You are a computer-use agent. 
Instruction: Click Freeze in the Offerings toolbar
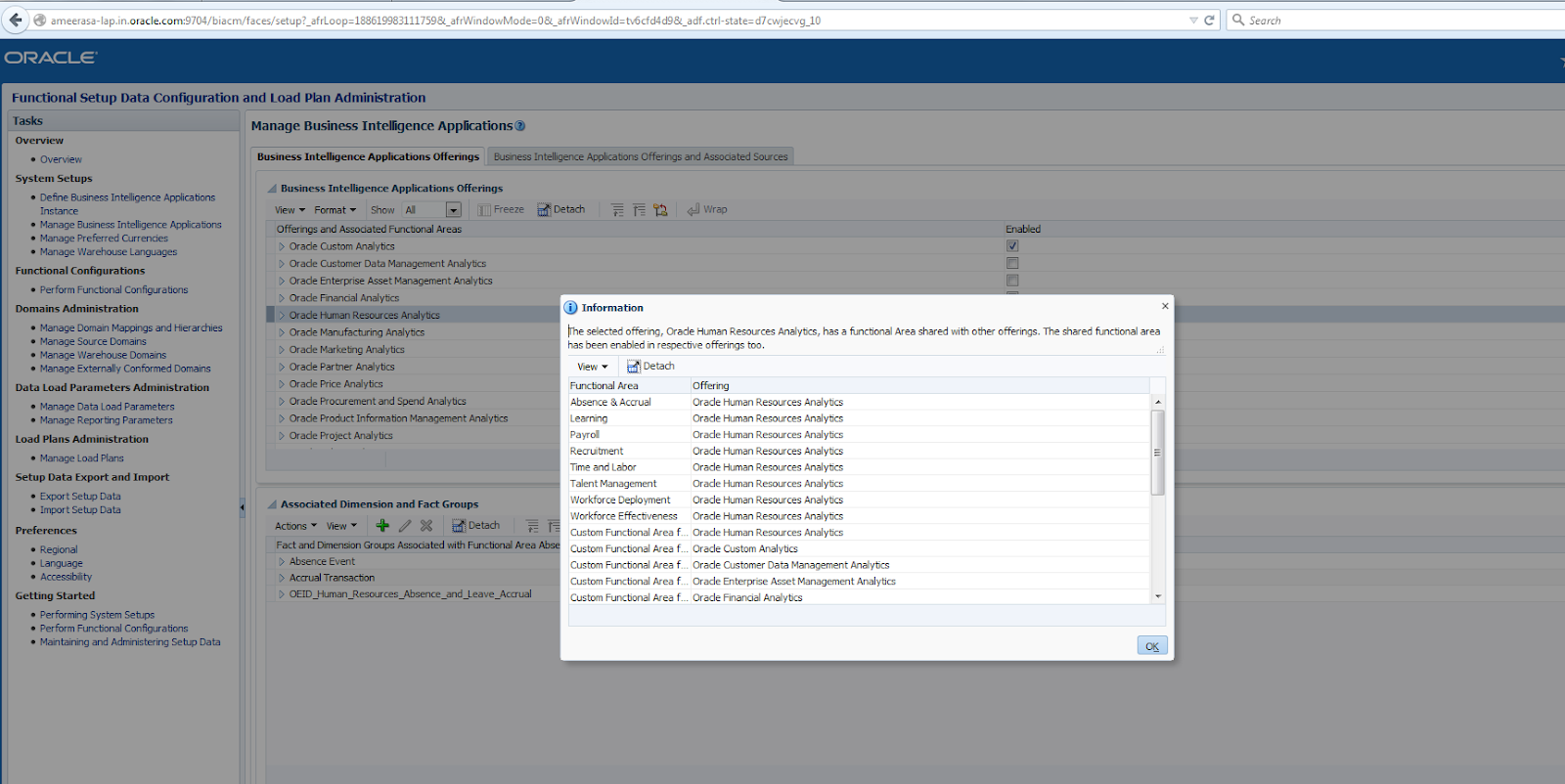coord(501,209)
